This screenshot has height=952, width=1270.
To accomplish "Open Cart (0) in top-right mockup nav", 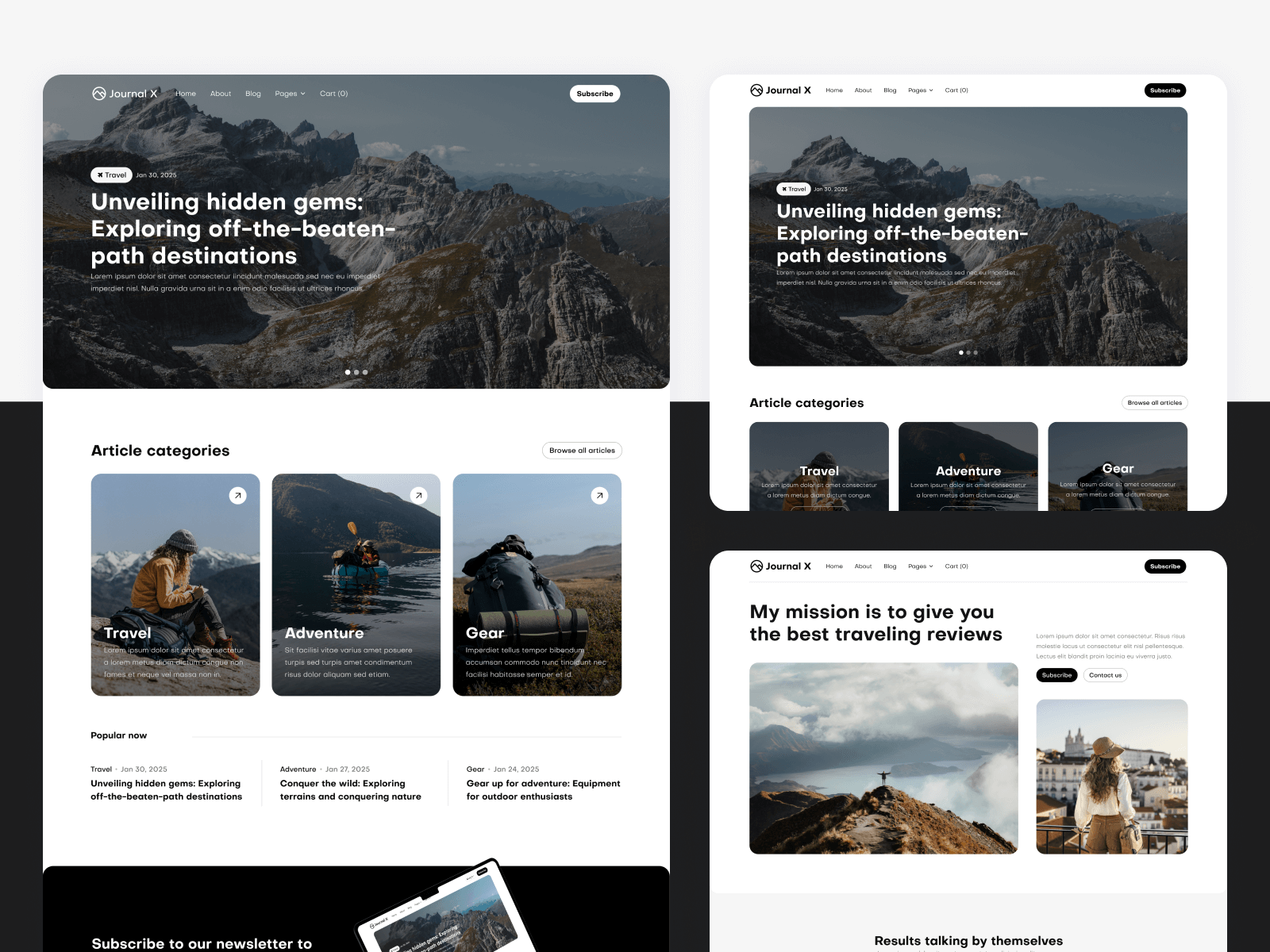I will pyautogui.click(x=956, y=90).
